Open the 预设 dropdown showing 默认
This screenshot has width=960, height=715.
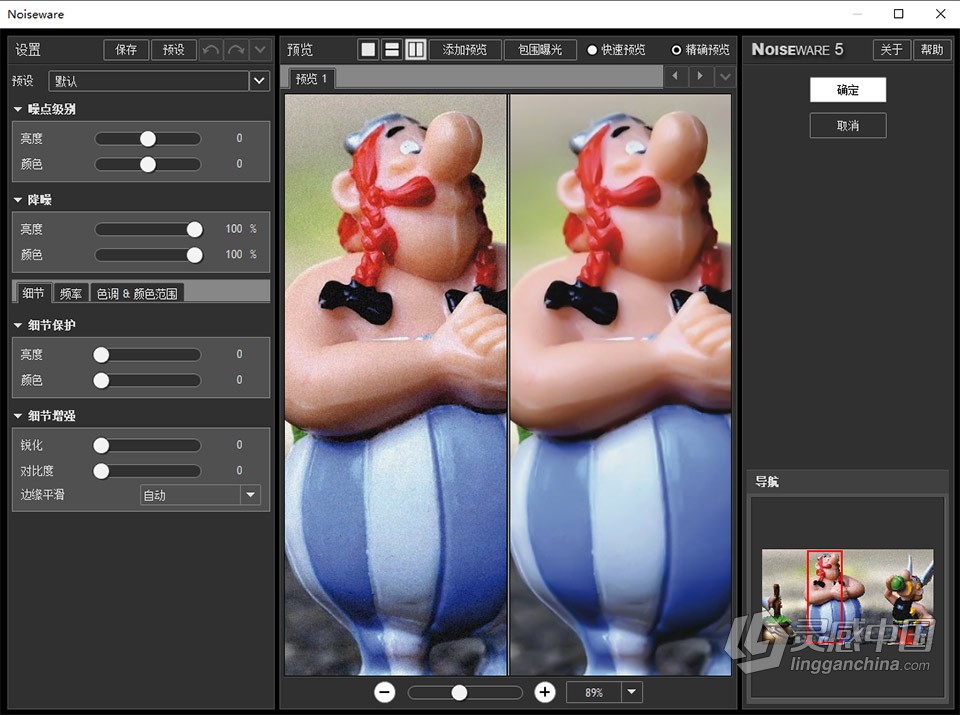click(x=257, y=81)
